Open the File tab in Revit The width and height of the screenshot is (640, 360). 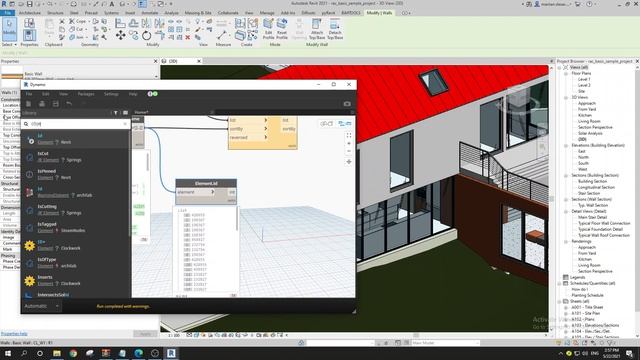coord(7,13)
